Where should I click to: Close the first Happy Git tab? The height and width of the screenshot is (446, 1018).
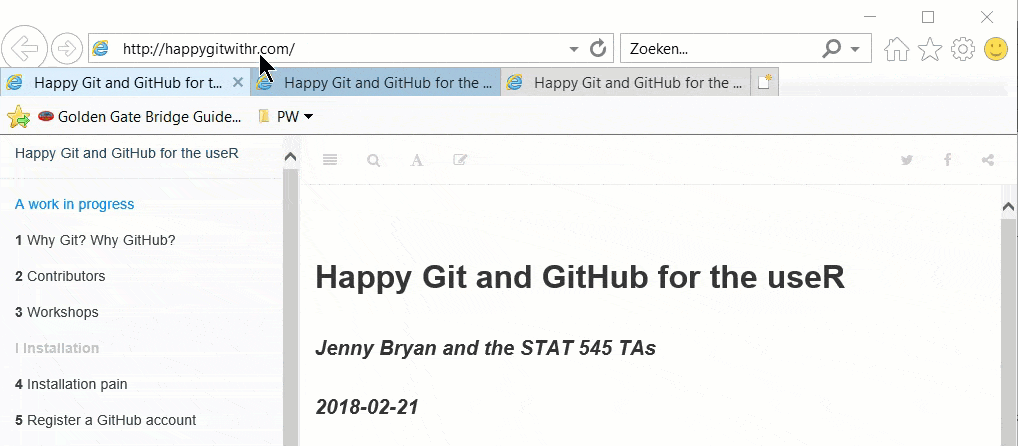click(238, 82)
